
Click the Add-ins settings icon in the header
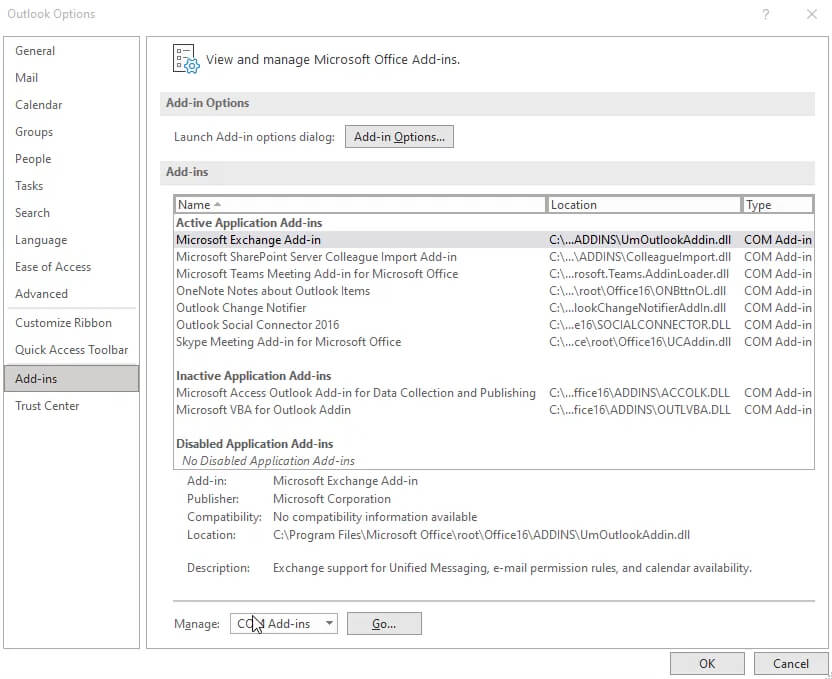[186, 58]
